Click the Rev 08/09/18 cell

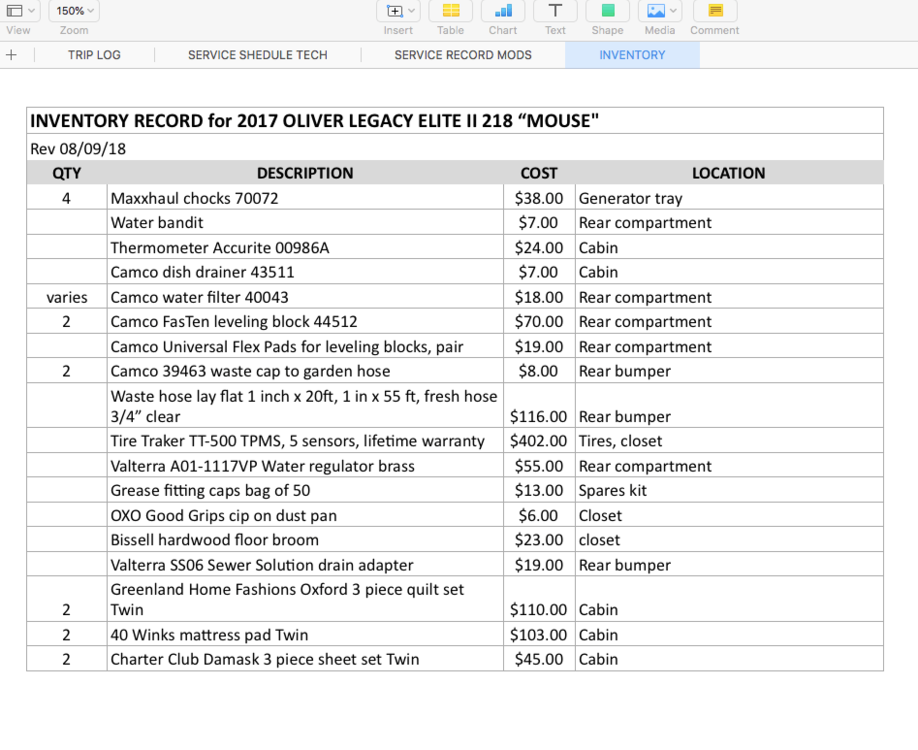78,148
